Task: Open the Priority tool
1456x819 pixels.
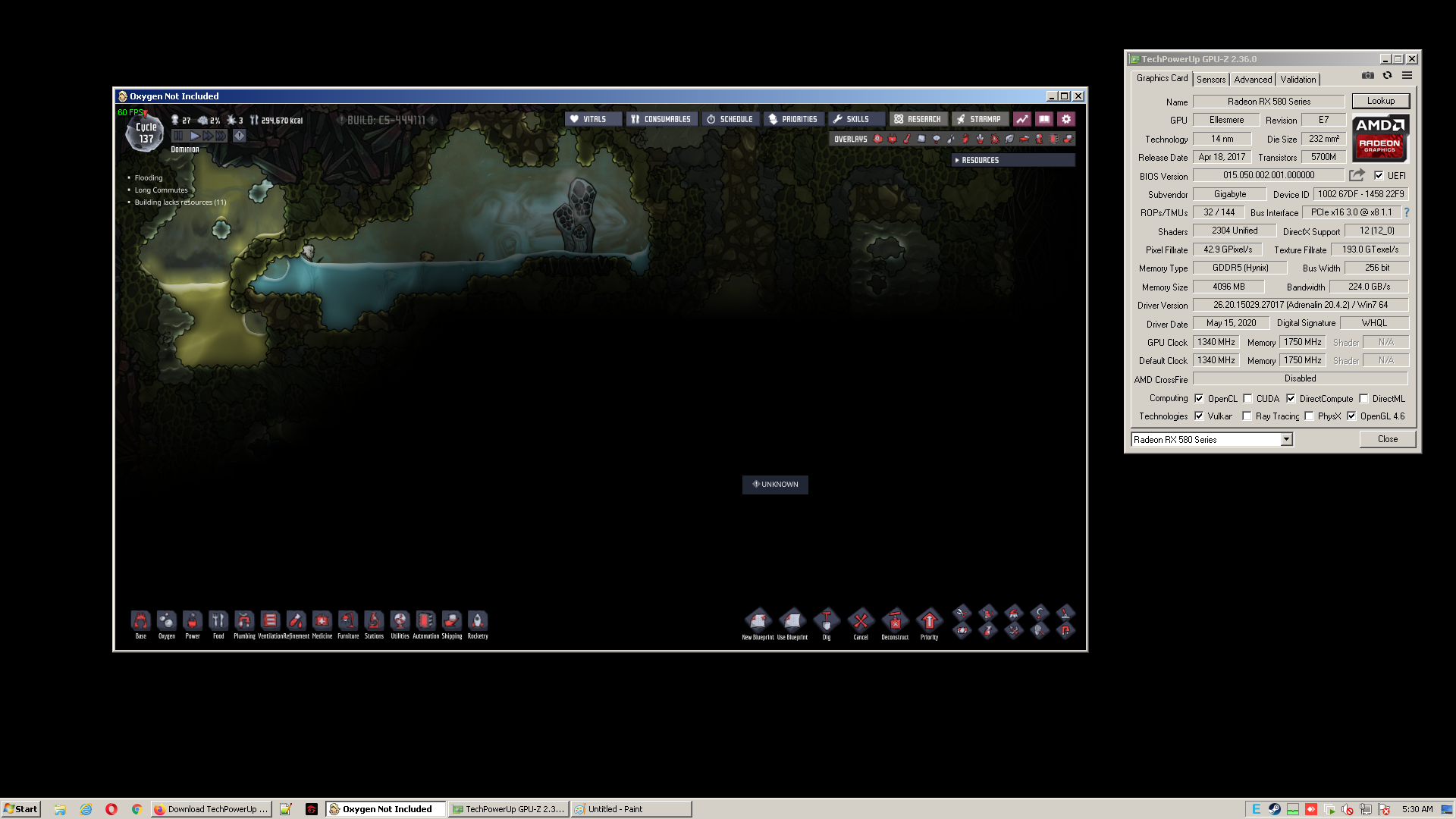Action: point(929,621)
